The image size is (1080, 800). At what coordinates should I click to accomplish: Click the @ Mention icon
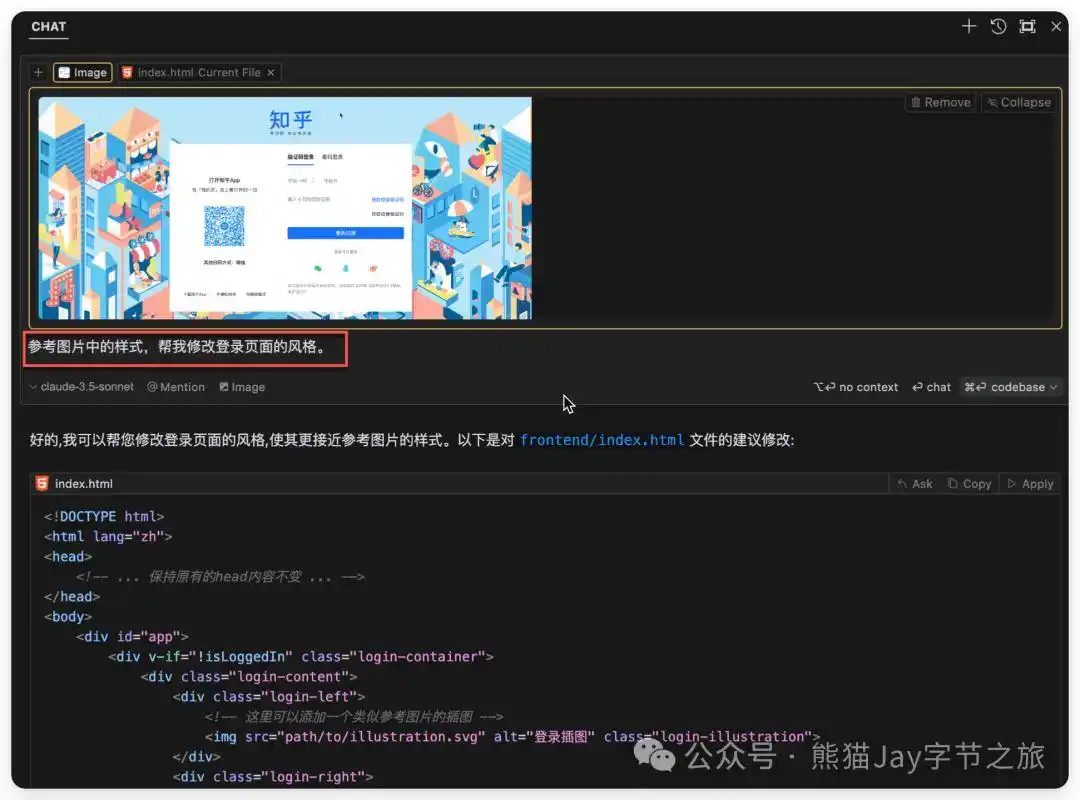[x=176, y=387]
